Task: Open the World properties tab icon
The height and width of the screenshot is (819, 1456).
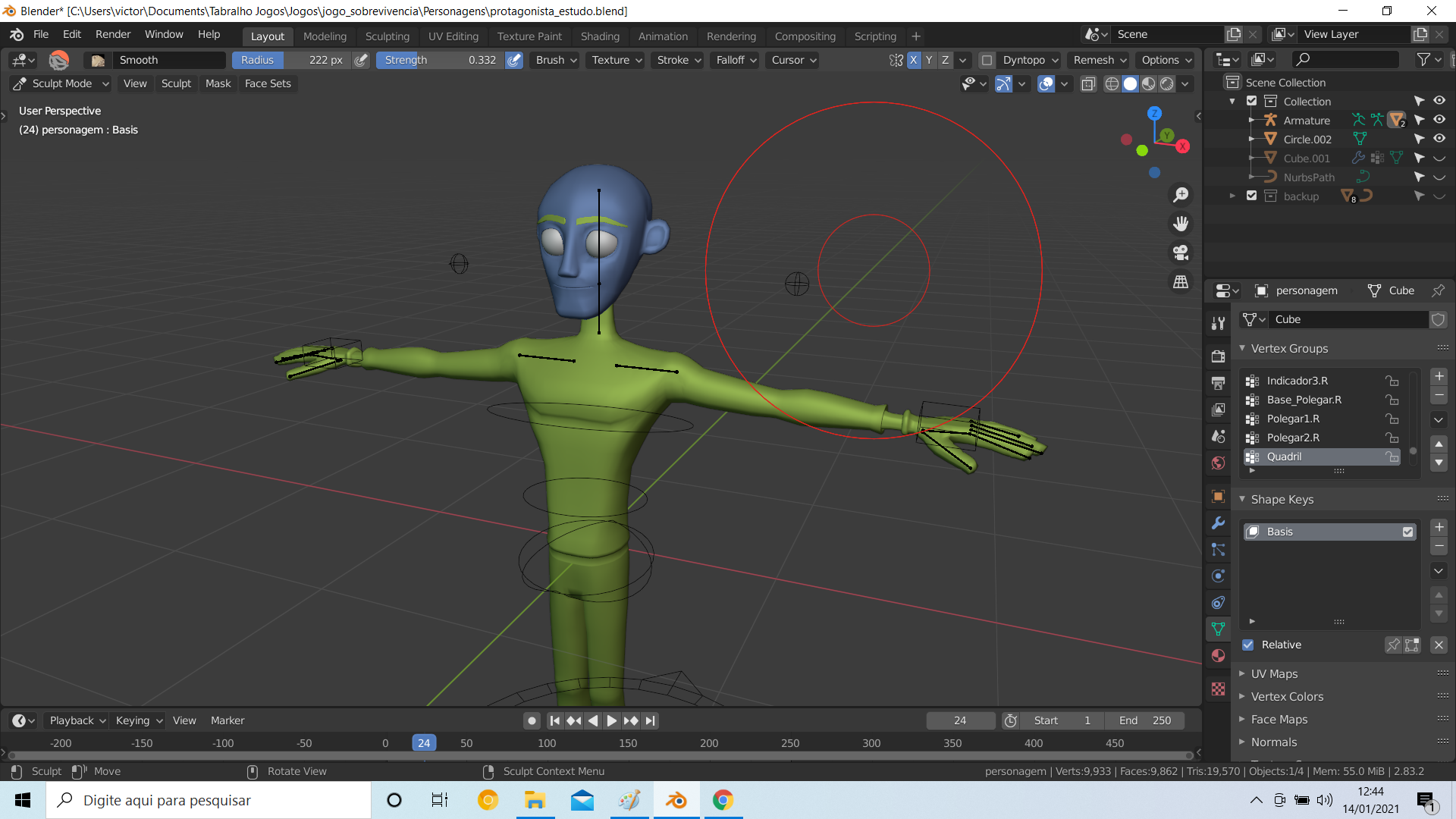Action: click(x=1218, y=463)
